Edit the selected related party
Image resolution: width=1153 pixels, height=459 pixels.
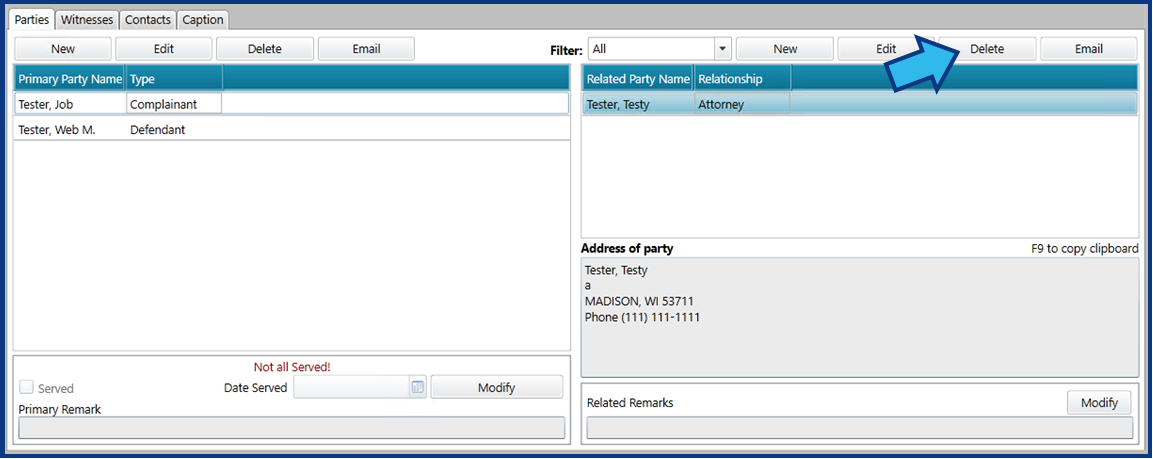(x=886, y=49)
